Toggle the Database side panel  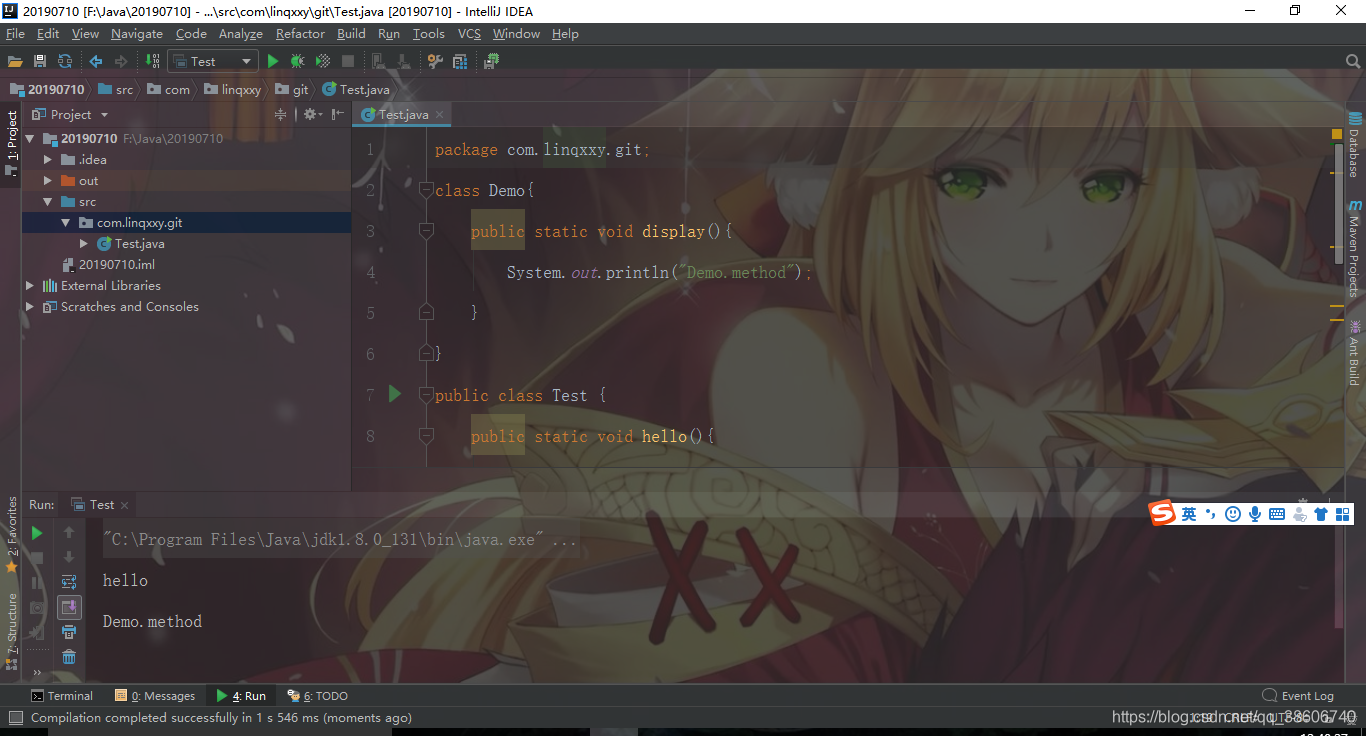click(1354, 145)
